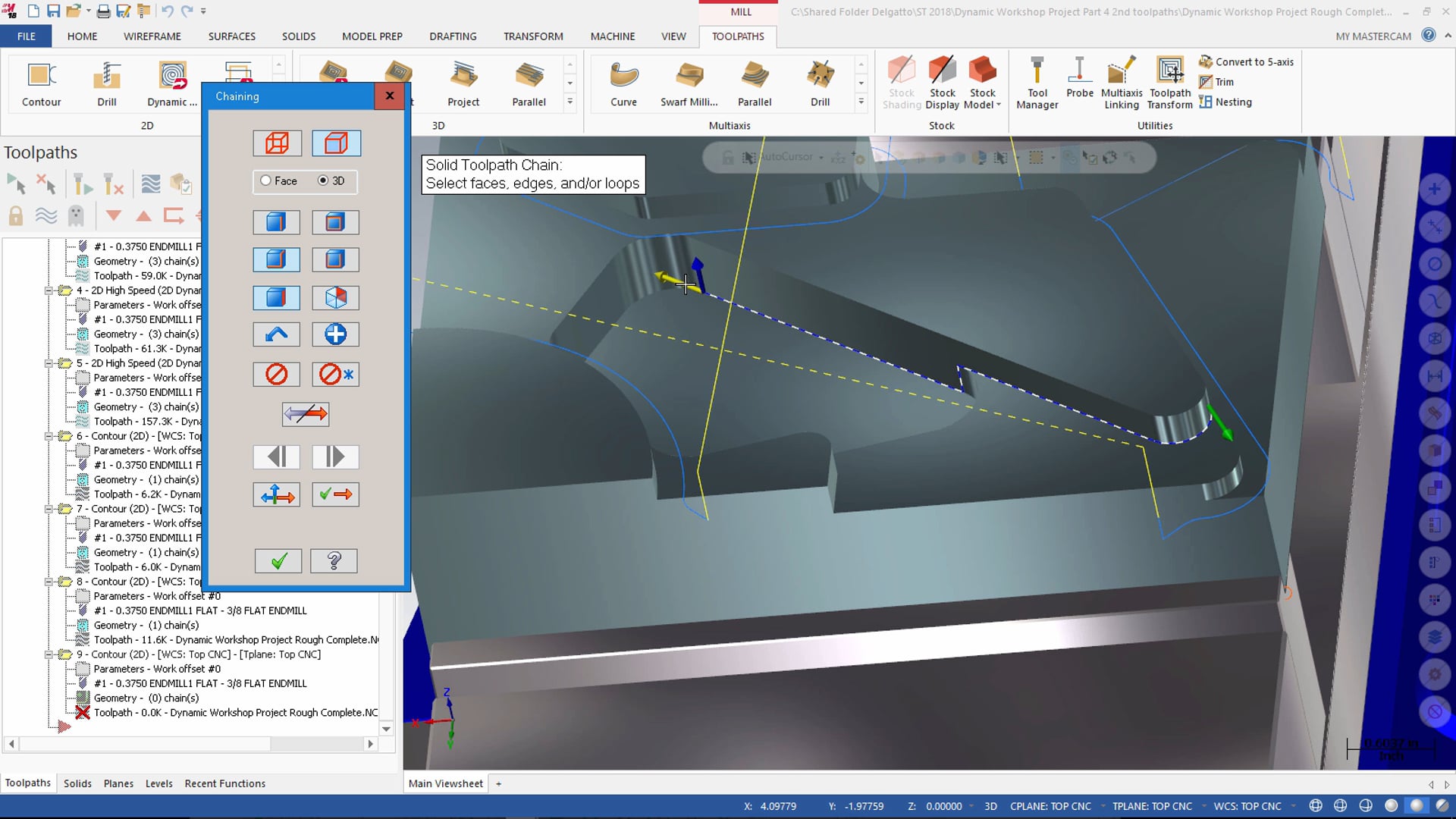Open the TRANSFORM ribbon tab
The image size is (1456, 819).
[533, 36]
